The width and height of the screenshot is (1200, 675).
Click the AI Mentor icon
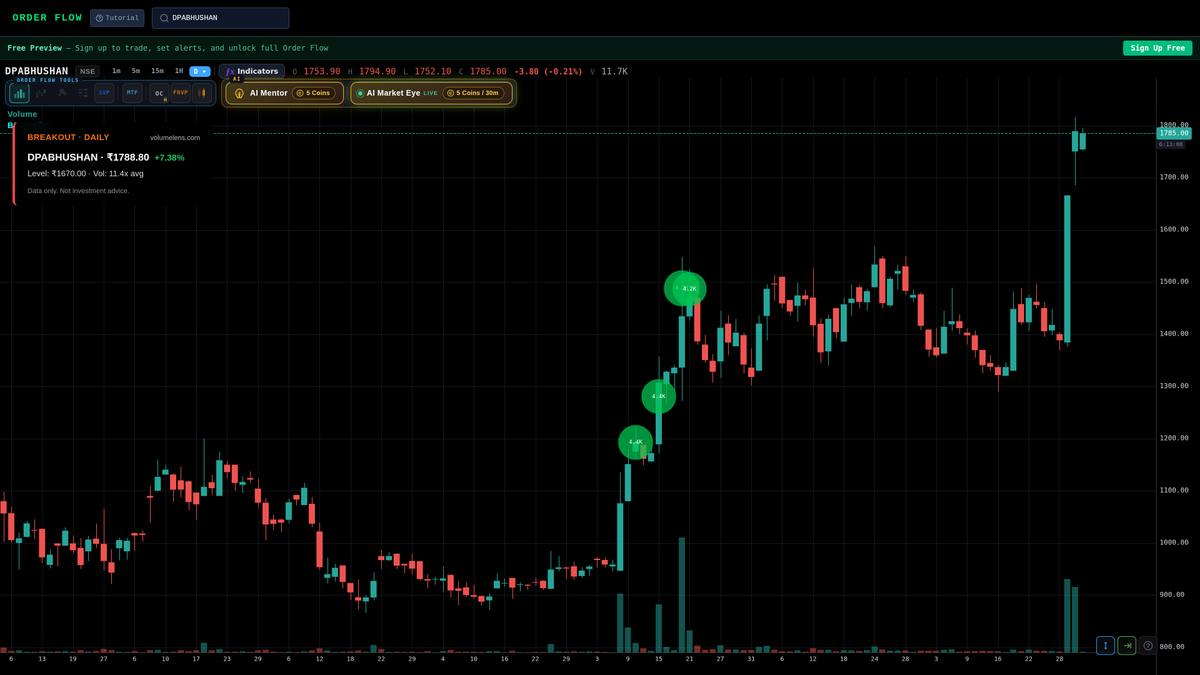239,93
